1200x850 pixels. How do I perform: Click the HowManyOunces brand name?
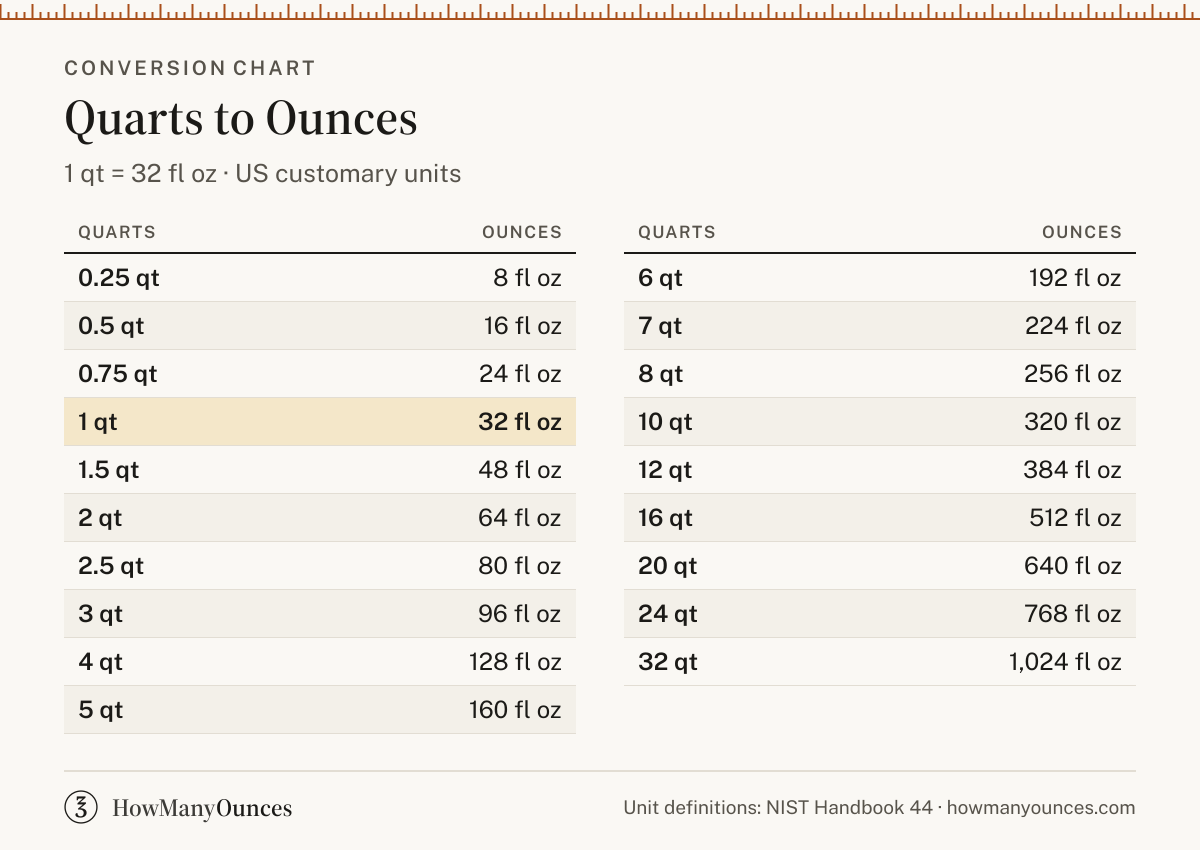coord(202,808)
